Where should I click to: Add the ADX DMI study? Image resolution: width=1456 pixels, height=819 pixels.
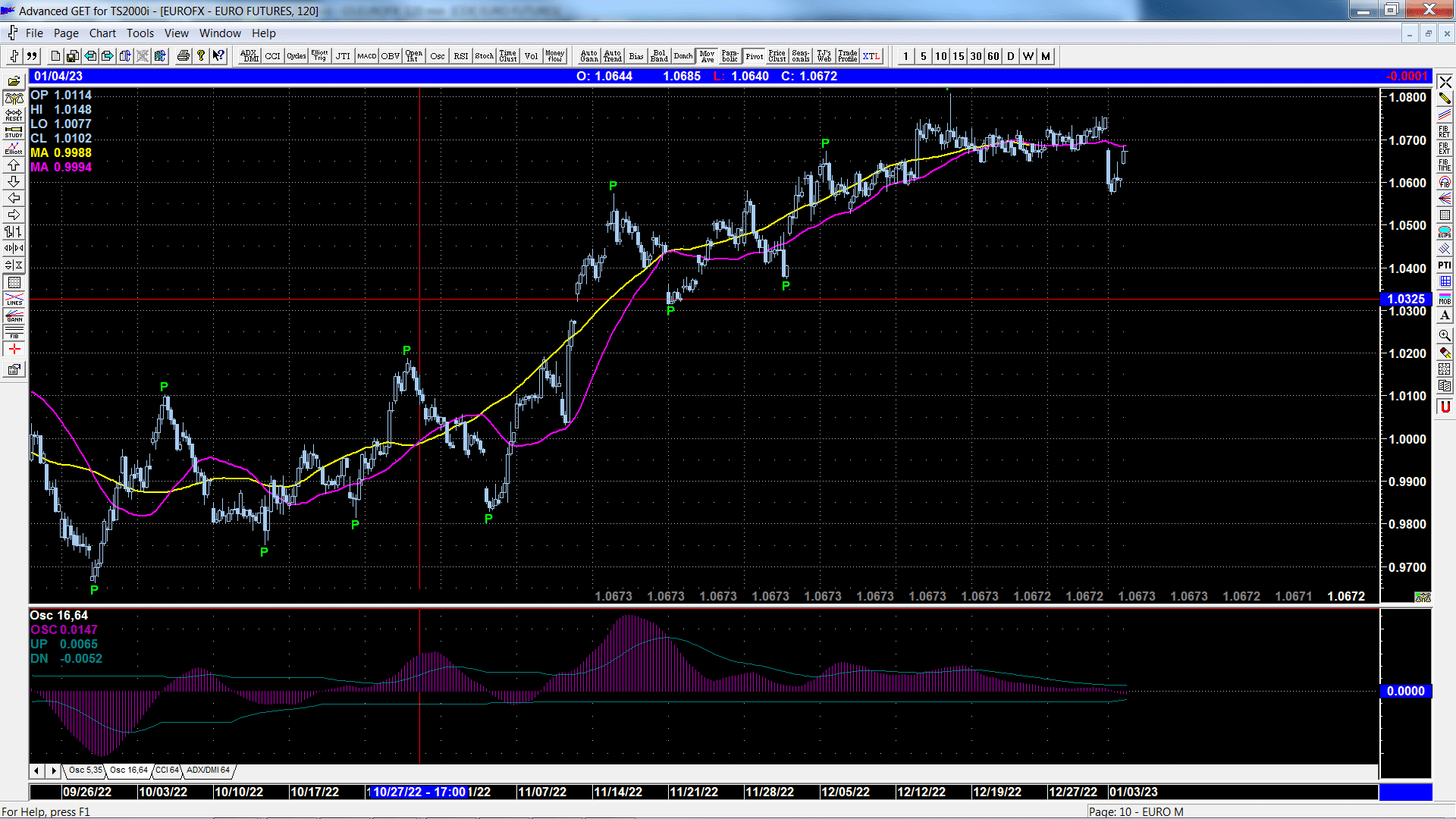249,56
